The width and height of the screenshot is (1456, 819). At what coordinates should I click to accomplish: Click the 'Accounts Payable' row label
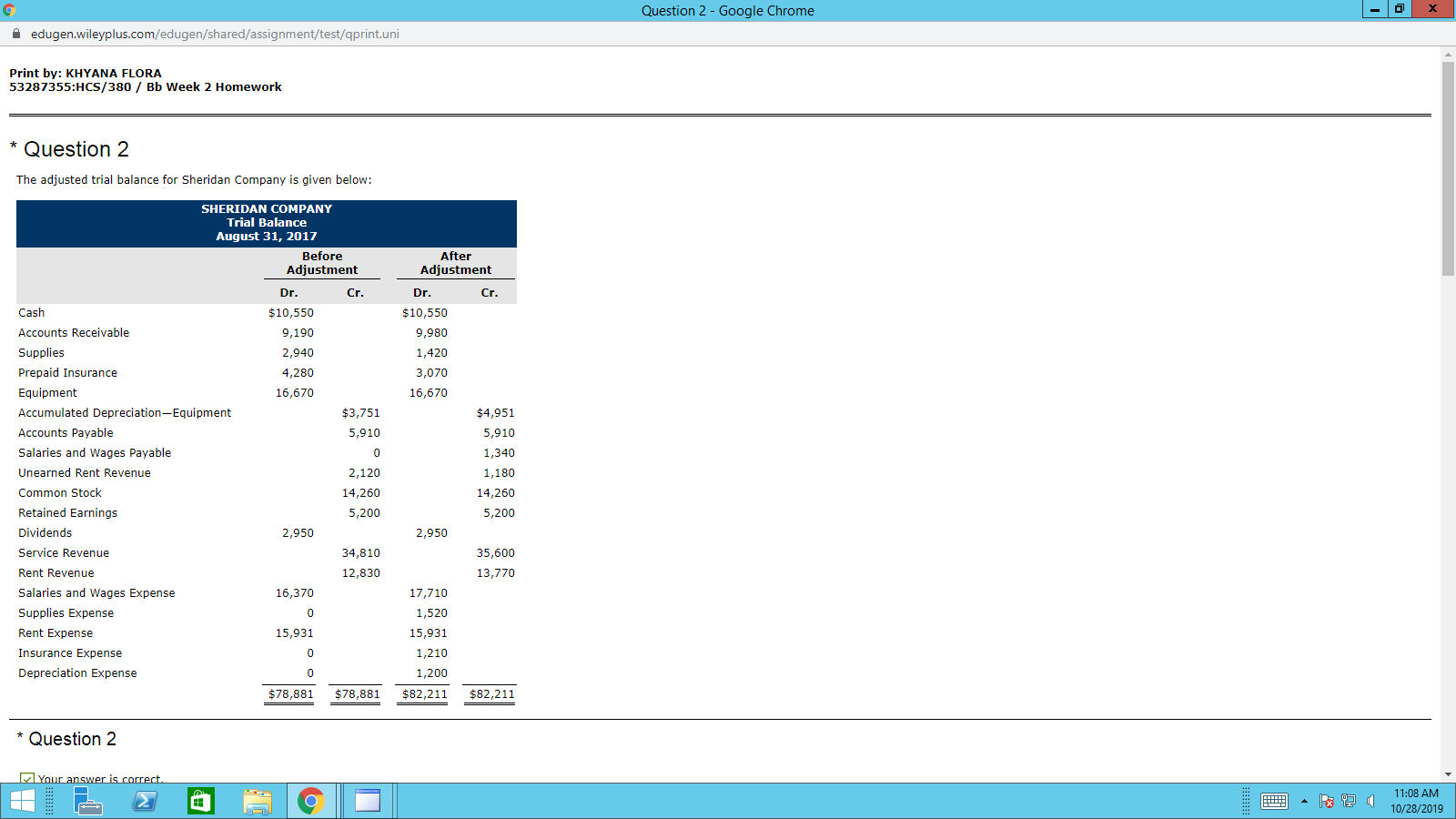click(66, 433)
